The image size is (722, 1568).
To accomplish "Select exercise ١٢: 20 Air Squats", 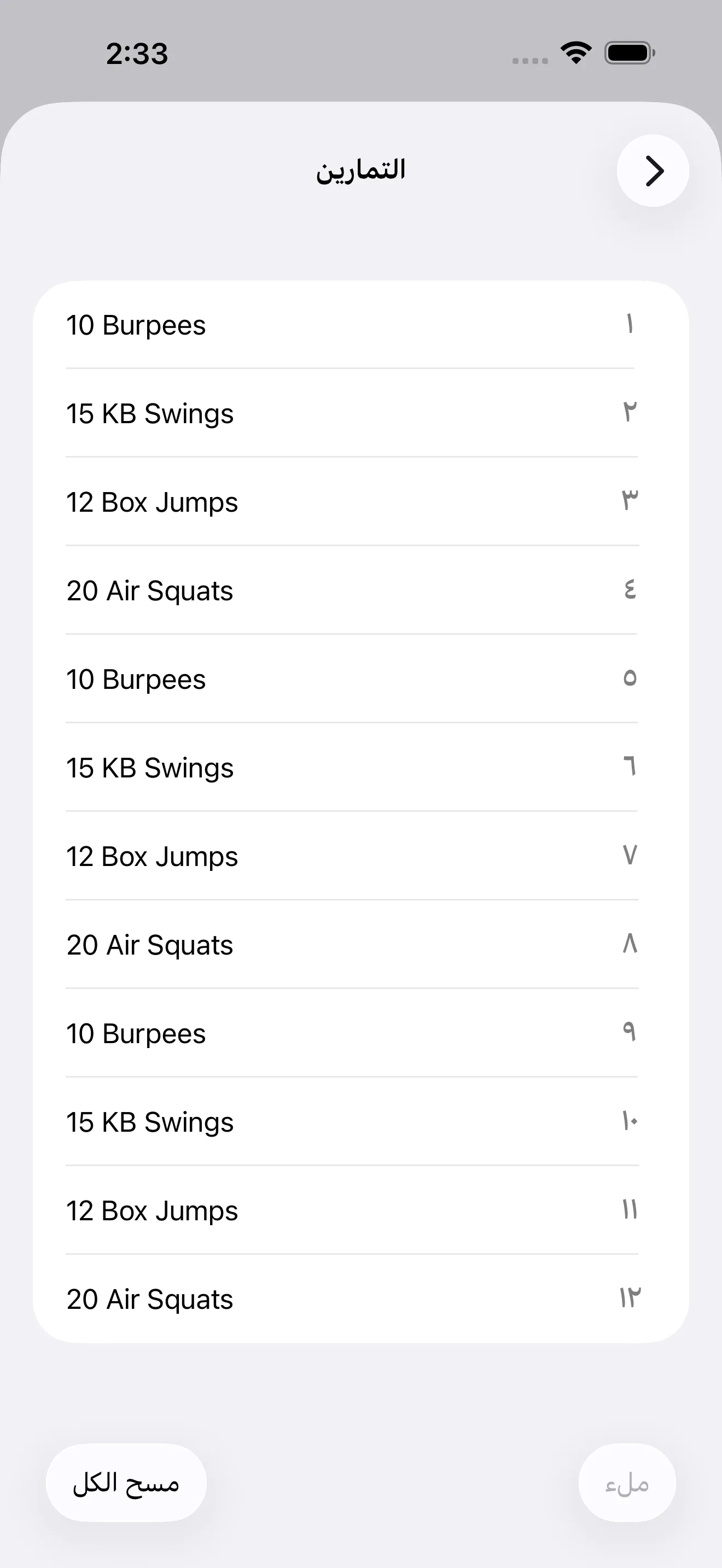I will coord(360,1299).
